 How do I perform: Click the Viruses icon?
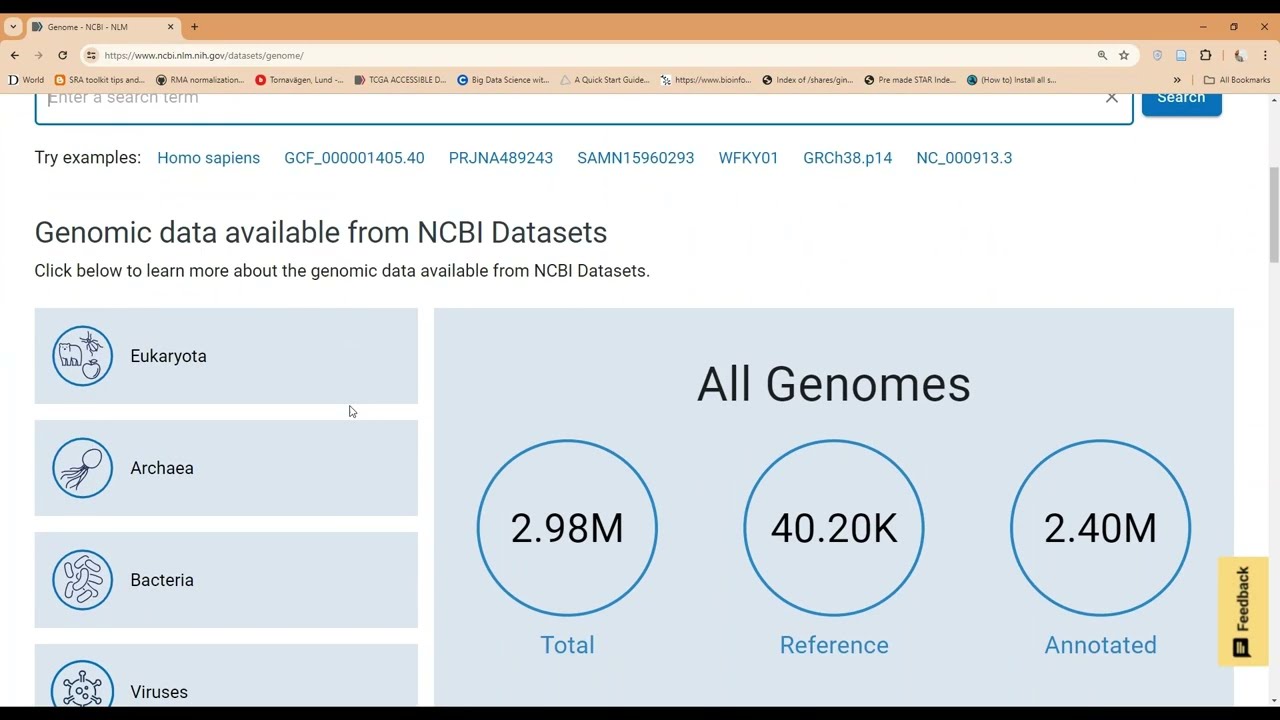pyautogui.click(x=82, y=687)
